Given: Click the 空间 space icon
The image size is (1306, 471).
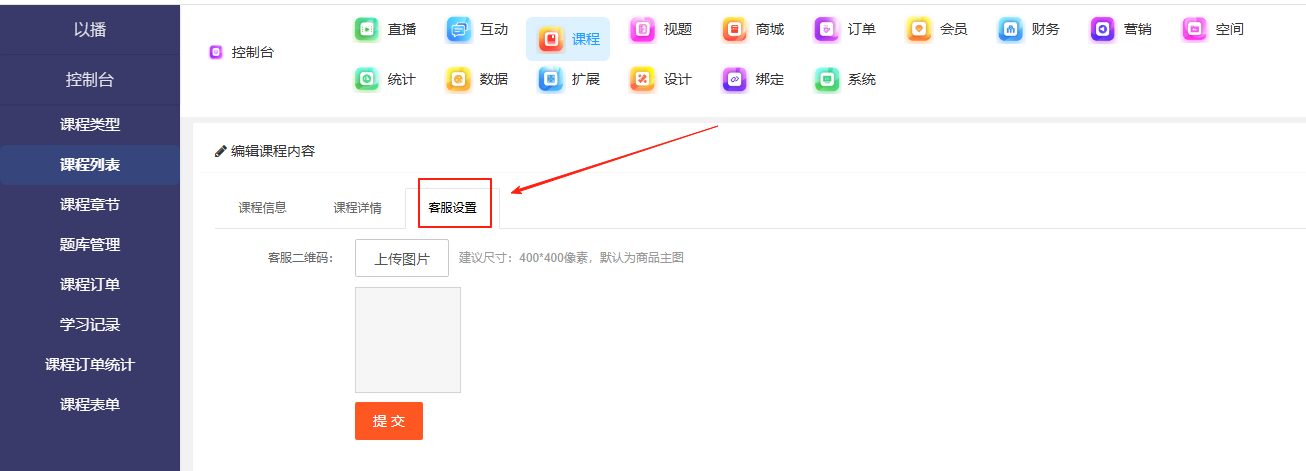Looking at the screenshot, I should click(x=1195, y=30).
